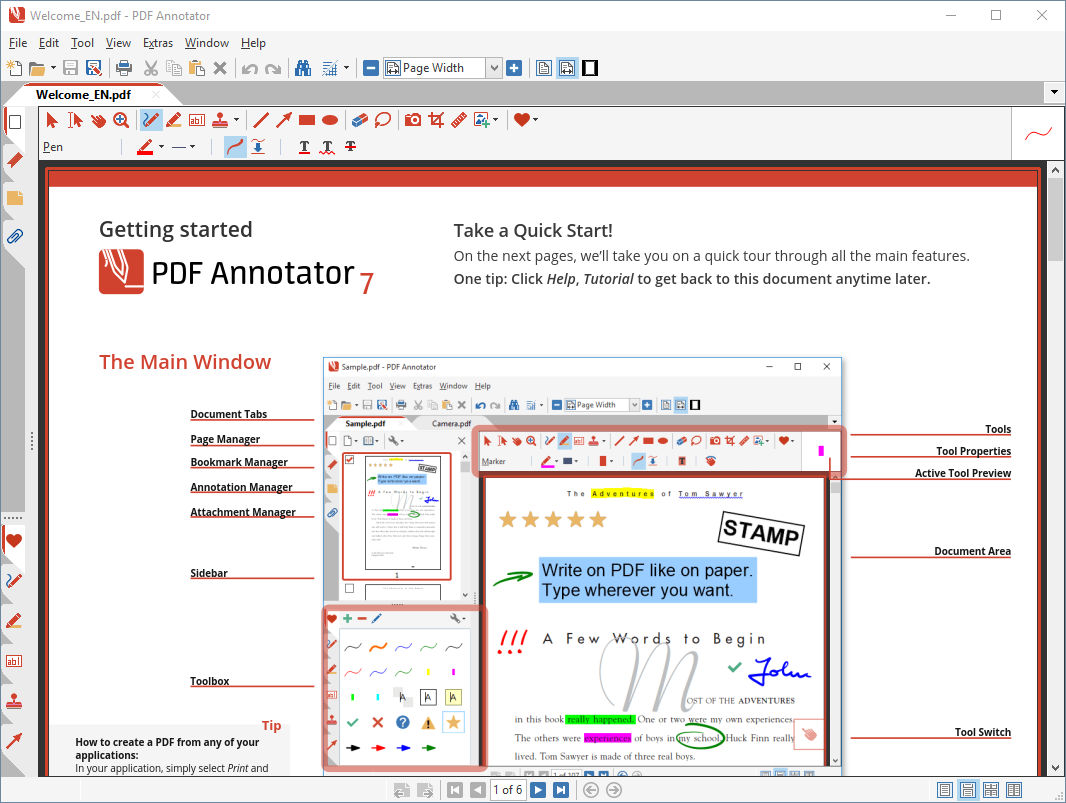This screenshot has height=803, width=1066.
Task: Toggle the Pen tool on
Action: tap(150, 120)
